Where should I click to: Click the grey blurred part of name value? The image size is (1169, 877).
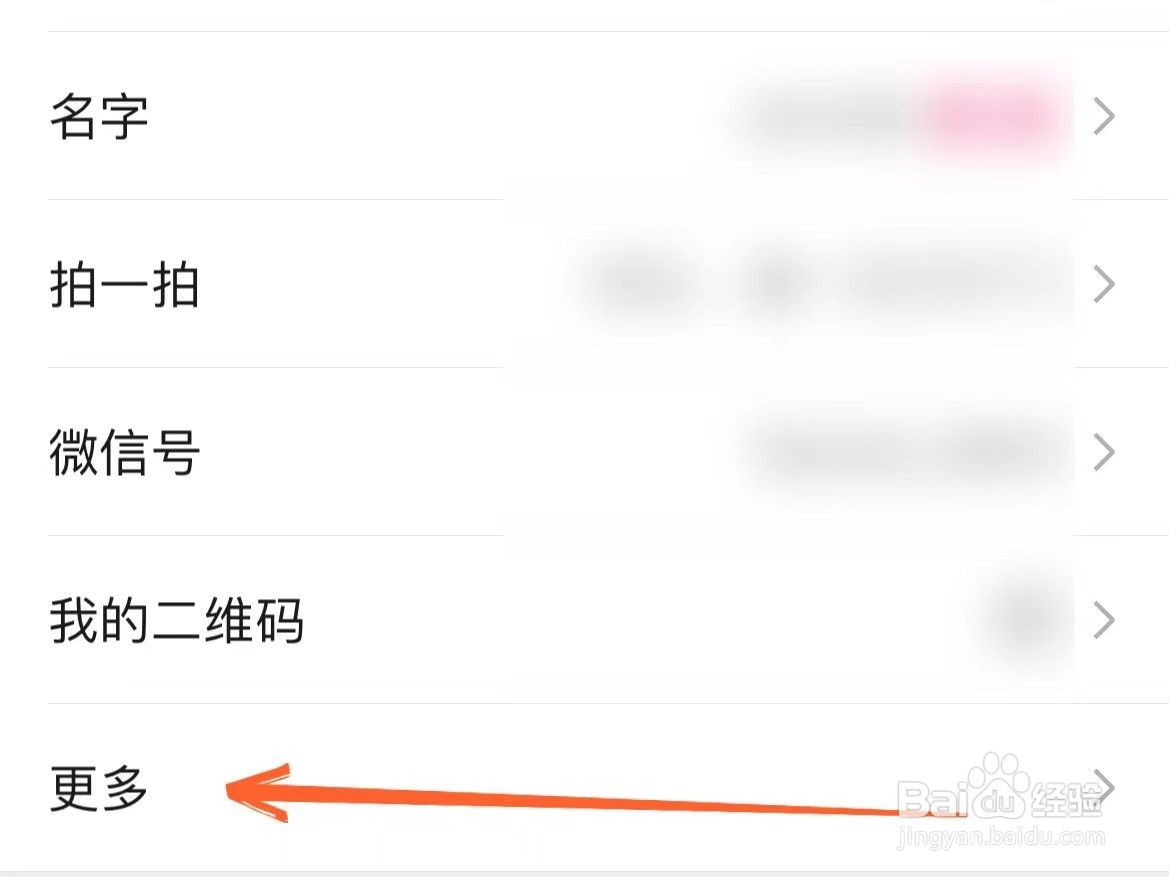(828, 118)
